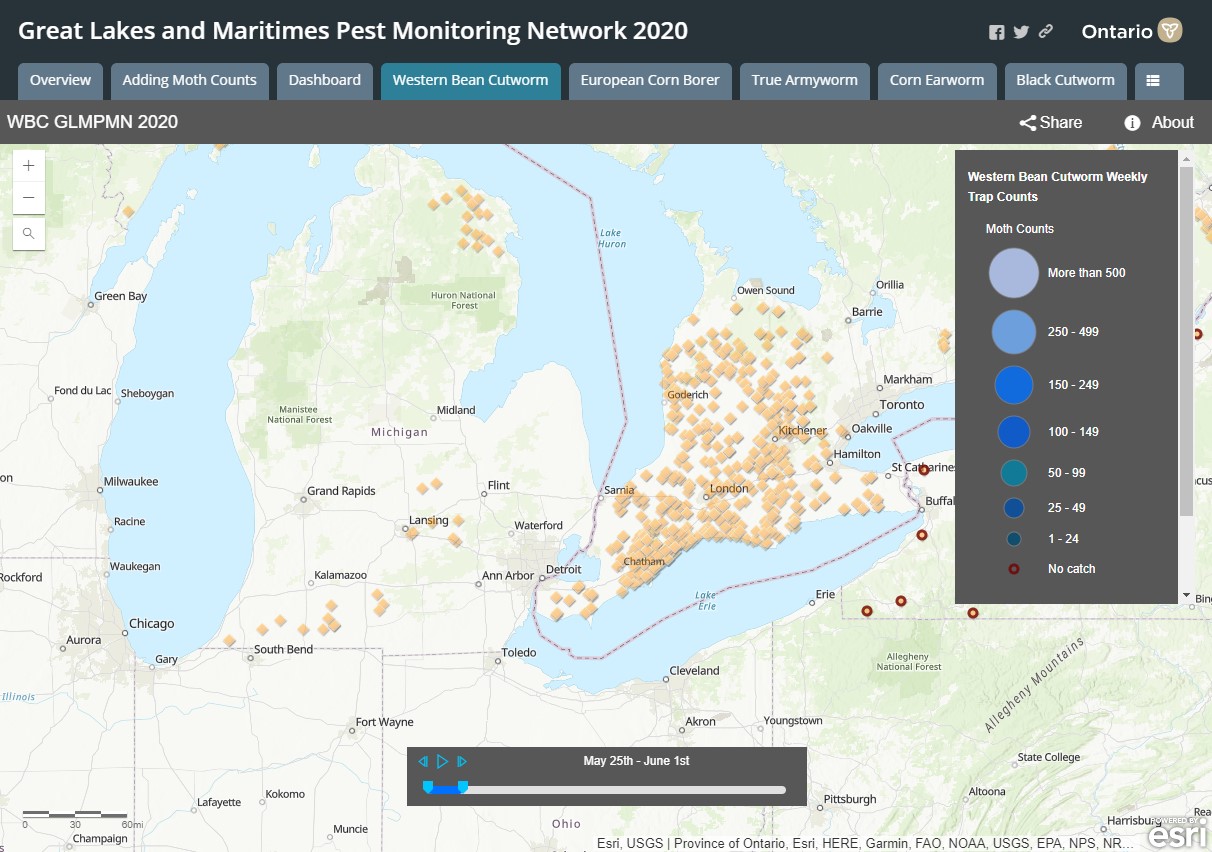Open the European Corn Borer tab
Image resolution: width=1212 pixels, height=852 pixels.
(650, 80)
